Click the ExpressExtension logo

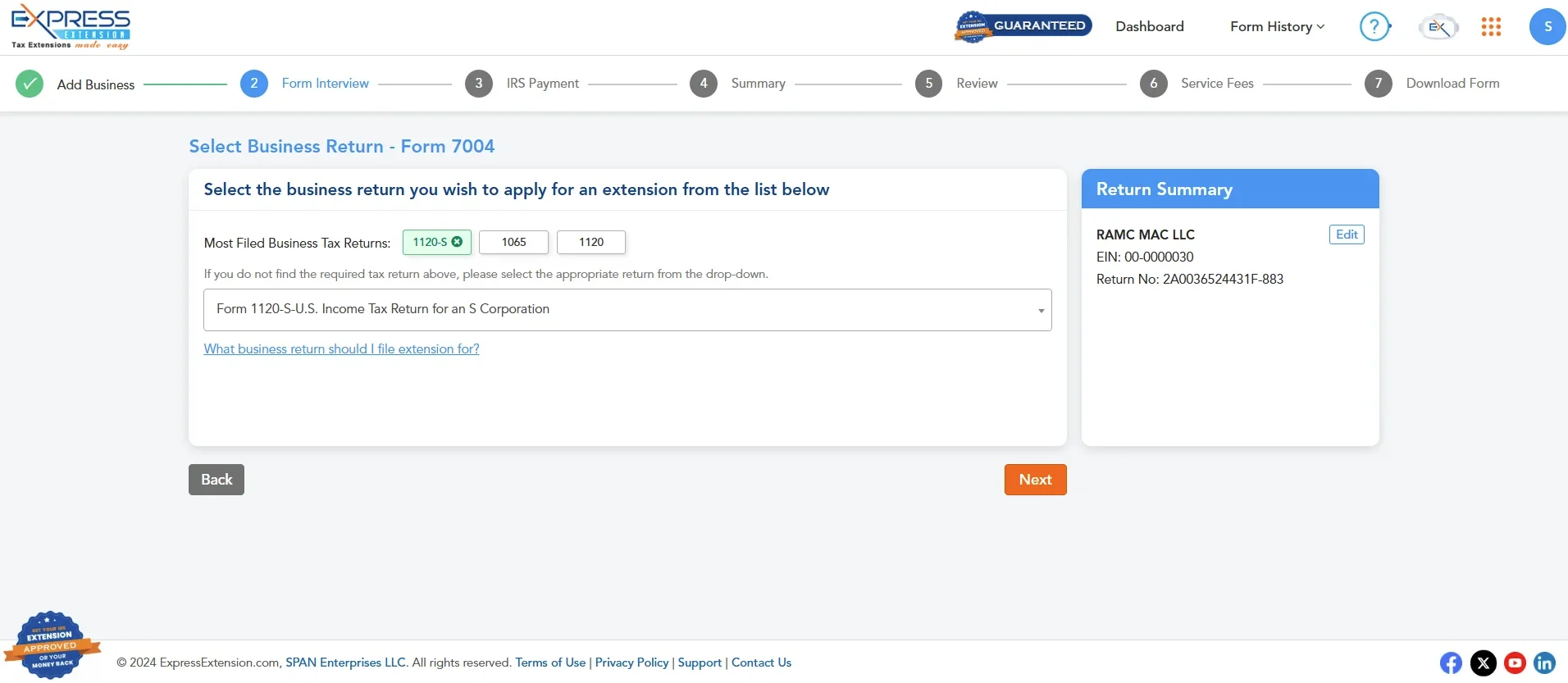tap(70, 27)
